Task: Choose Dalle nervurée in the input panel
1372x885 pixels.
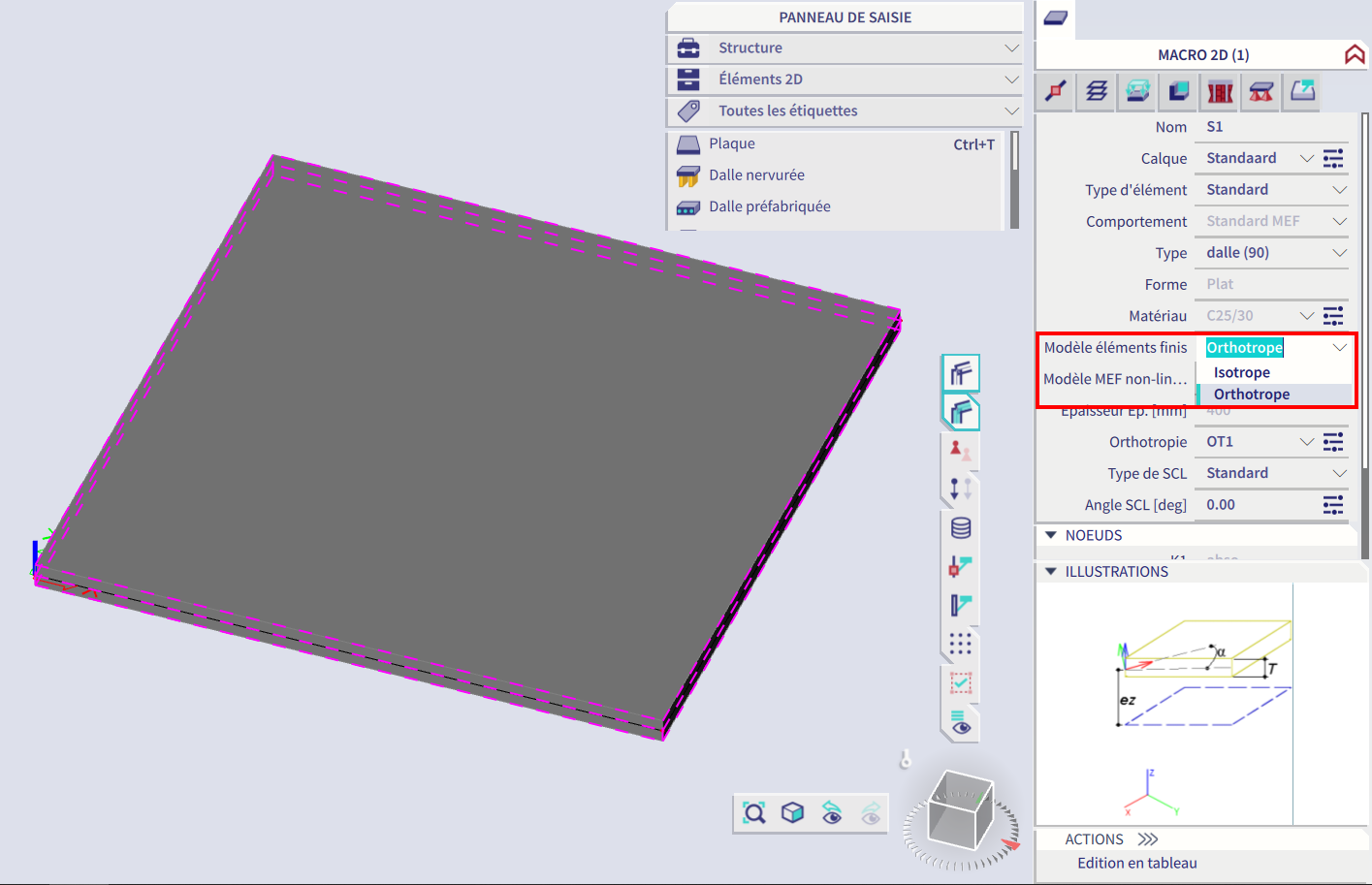Action: click(756, 175)
